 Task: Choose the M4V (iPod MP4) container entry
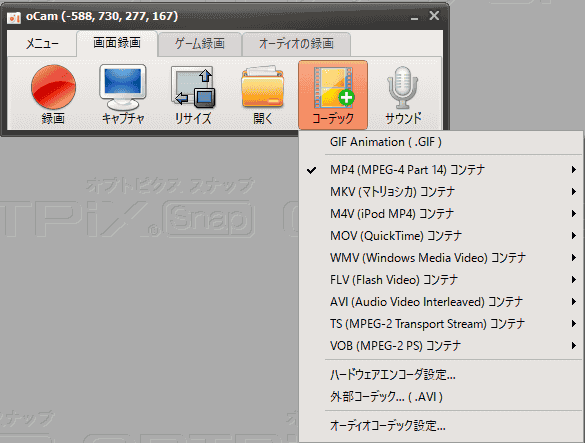(441, 214)
